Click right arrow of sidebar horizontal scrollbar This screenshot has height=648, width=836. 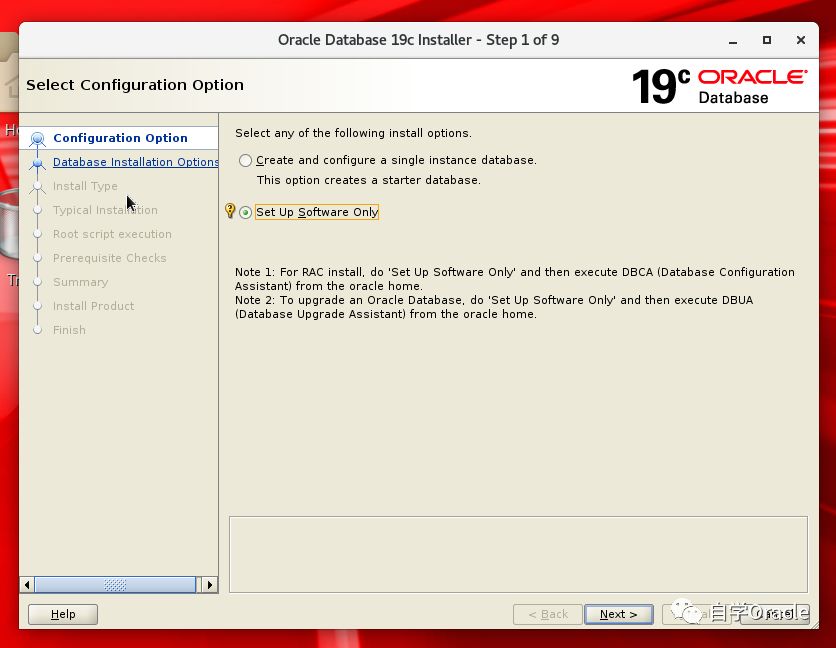click(210, 585)
